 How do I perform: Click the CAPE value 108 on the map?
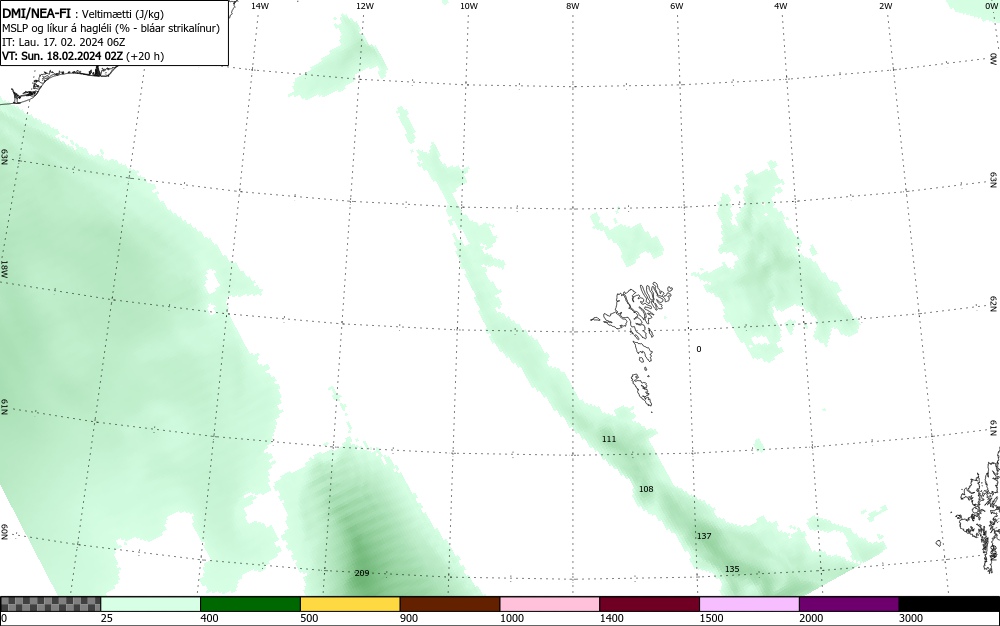pos(646,489)
